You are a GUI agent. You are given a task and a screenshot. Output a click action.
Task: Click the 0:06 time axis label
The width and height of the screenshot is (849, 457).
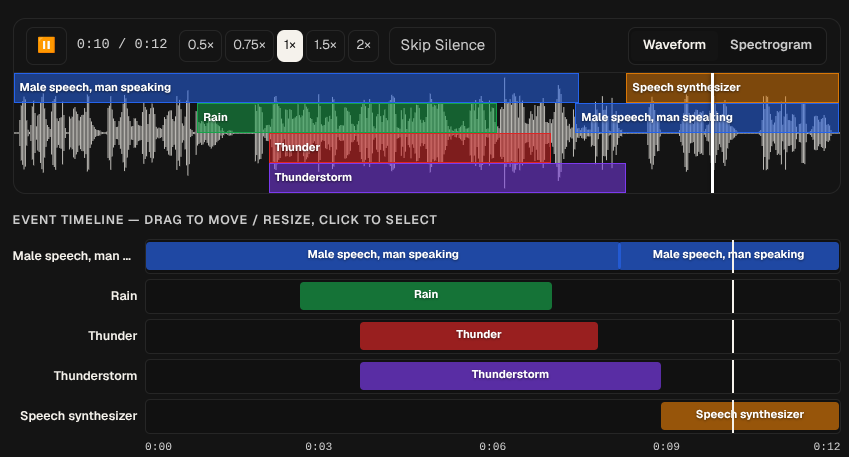tap(492, 447)
